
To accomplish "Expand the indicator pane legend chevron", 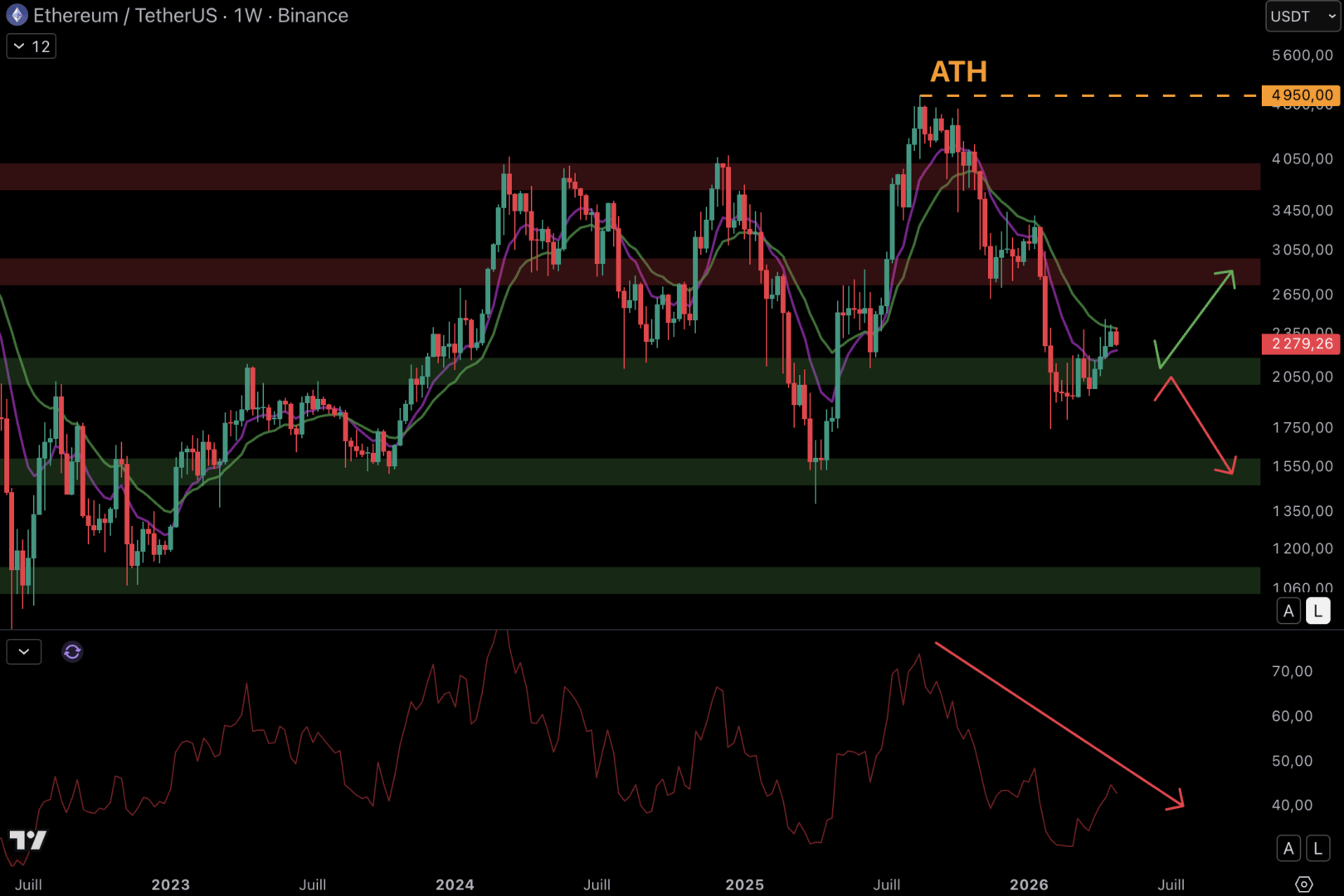I will (24, 652).
